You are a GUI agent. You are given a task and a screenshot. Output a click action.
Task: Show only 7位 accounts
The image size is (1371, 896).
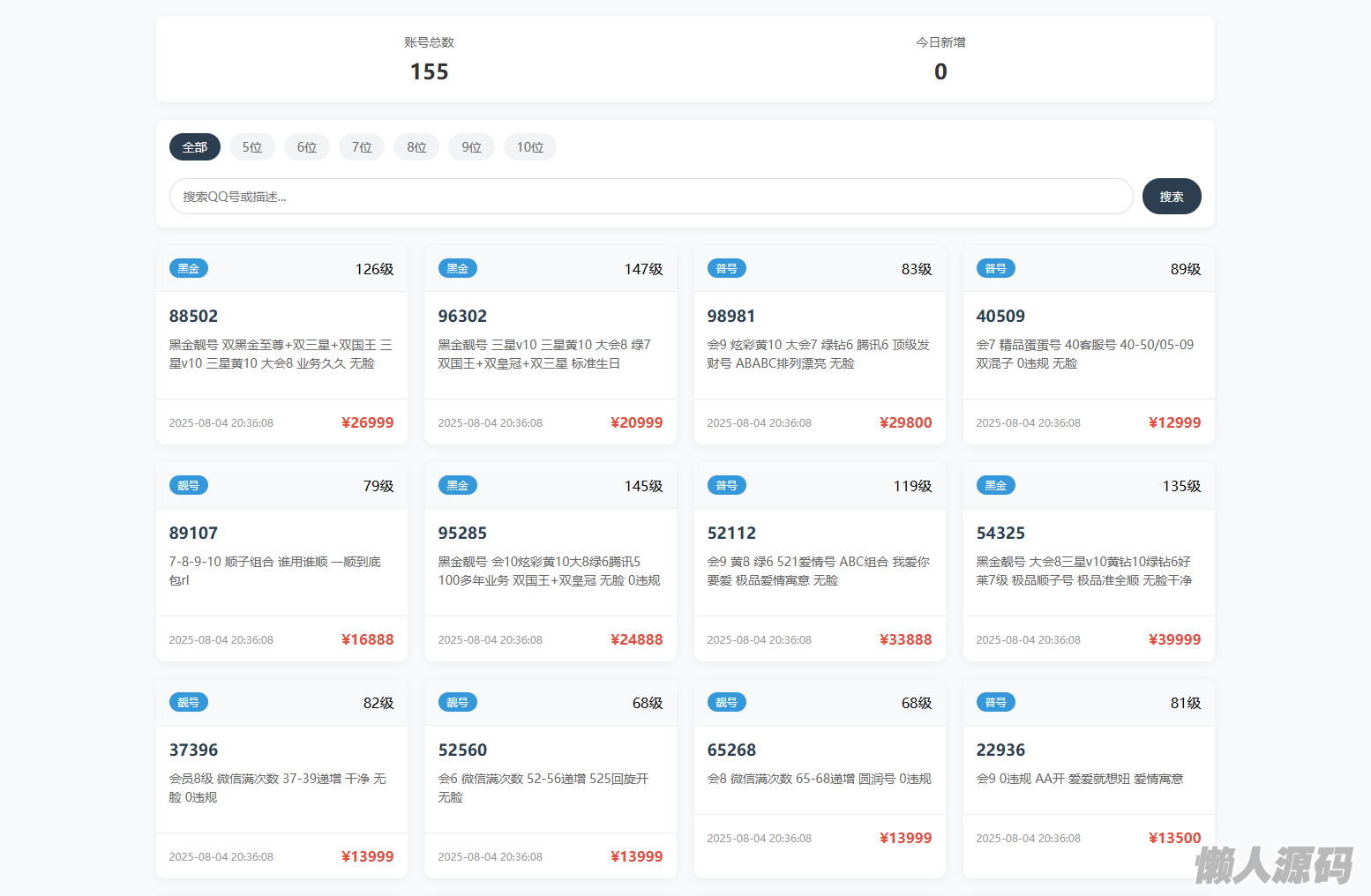[362, 147]
